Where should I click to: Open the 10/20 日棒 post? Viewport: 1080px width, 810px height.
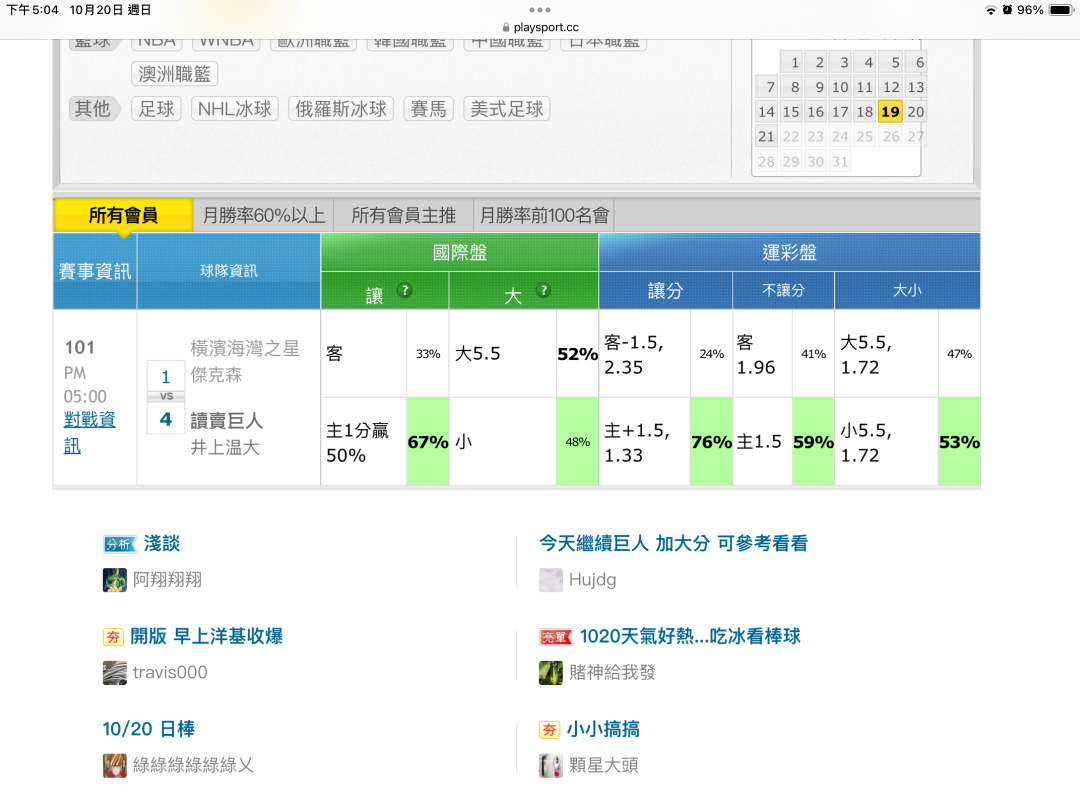149,729
